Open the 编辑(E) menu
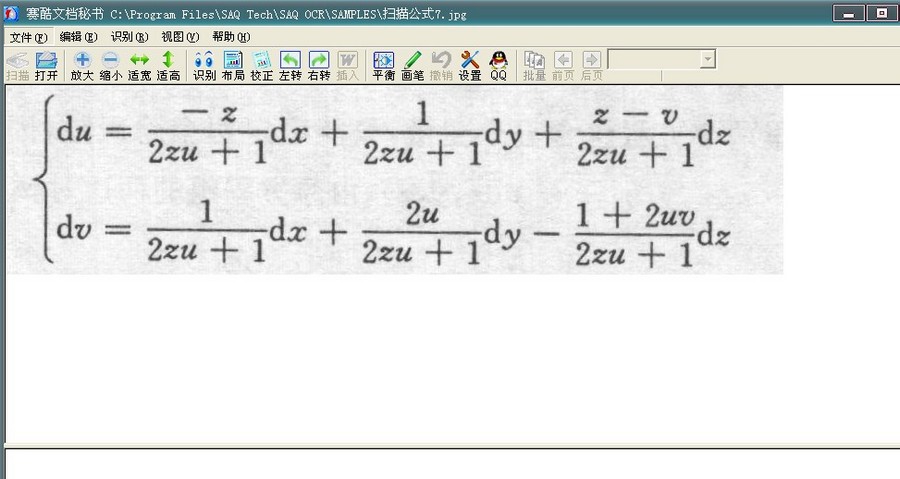Viewport: 900px width, 479px height. point(79,37)
